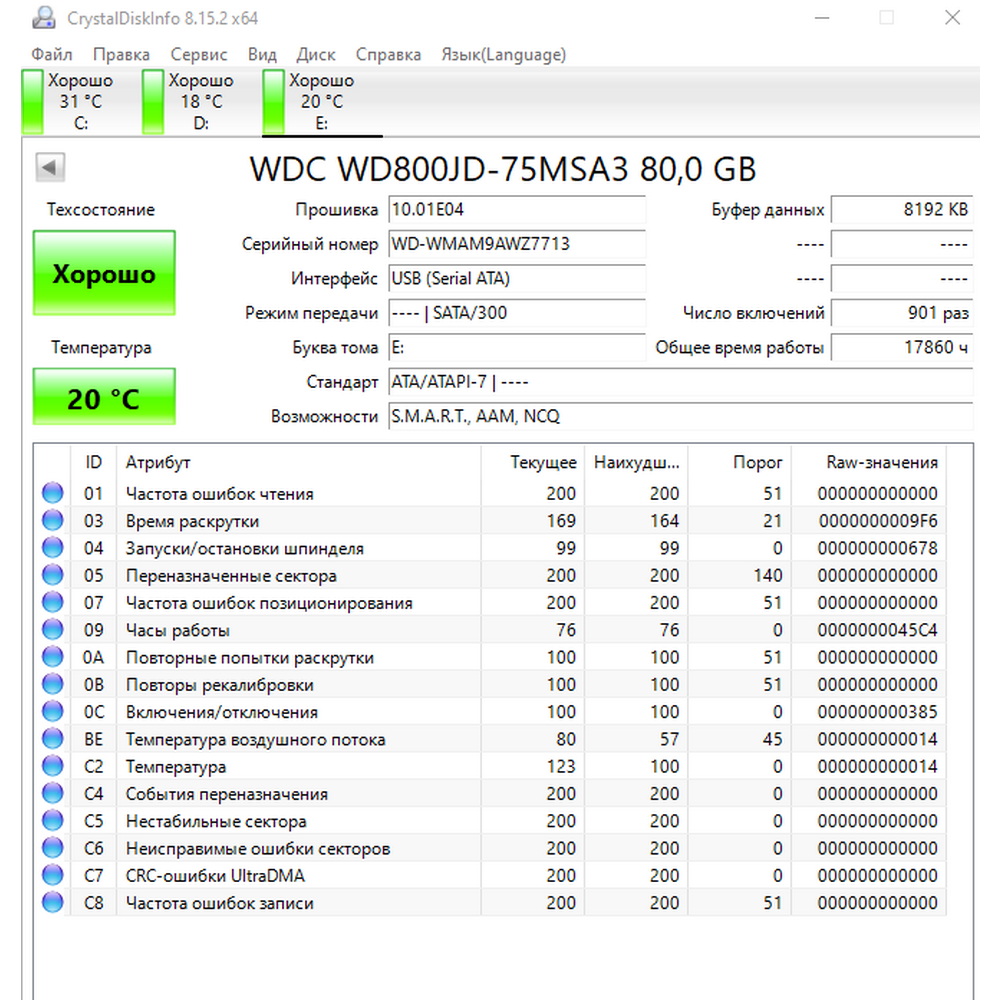Click the Порог column header
This screenshot has height=1000, width=1000.
740,462
